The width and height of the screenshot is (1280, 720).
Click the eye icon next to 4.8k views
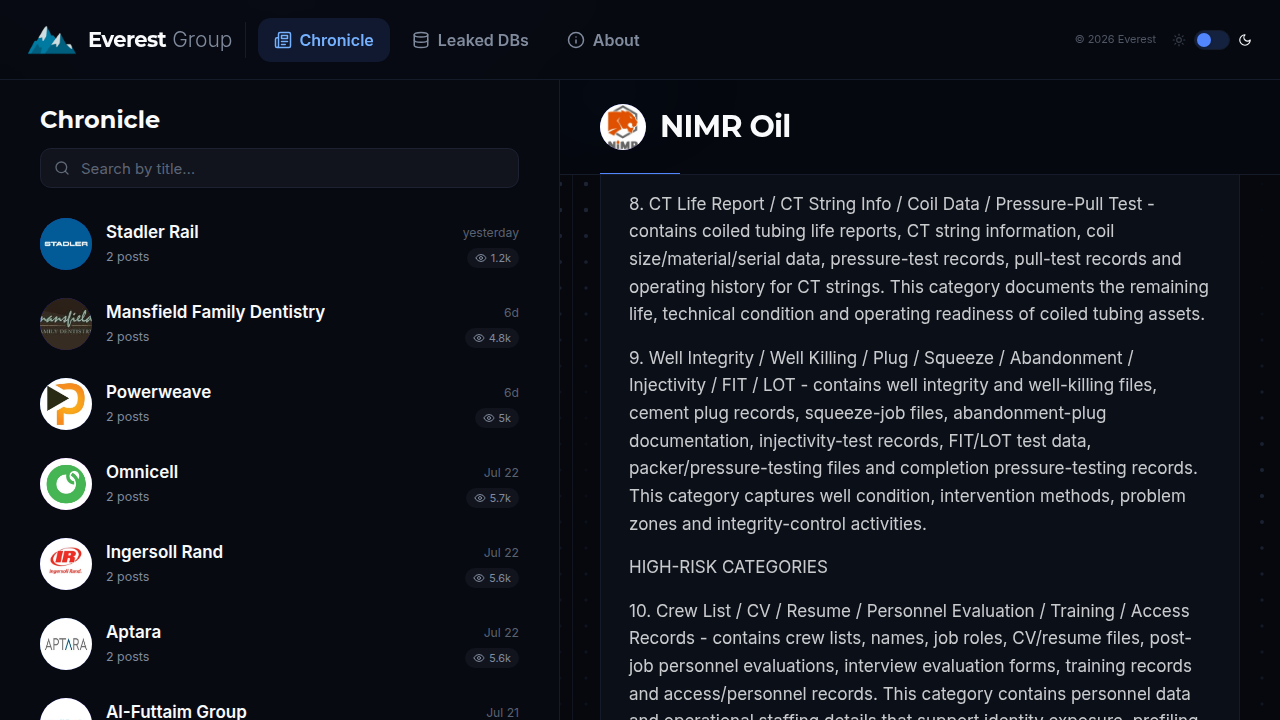click(x=480, y=338)
